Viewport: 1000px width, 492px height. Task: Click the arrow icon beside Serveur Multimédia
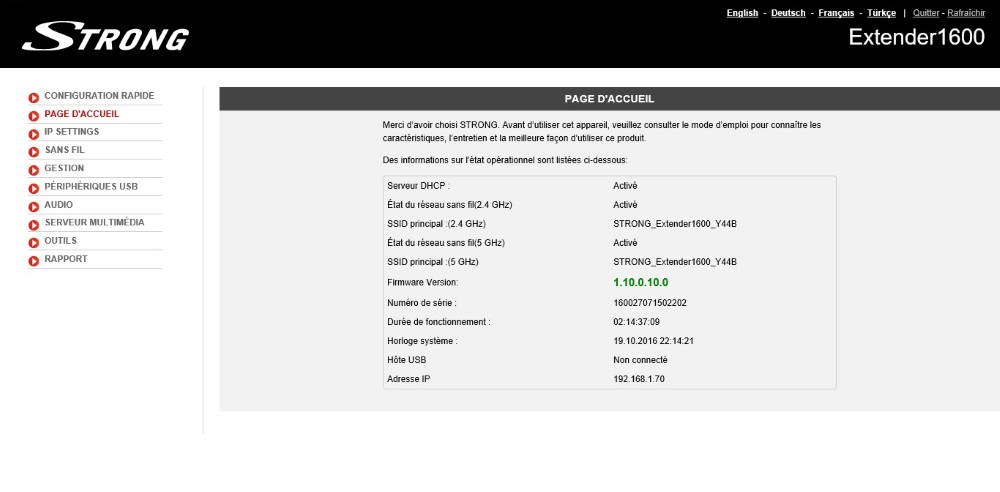pyautogui.click(x=34, y=224)
